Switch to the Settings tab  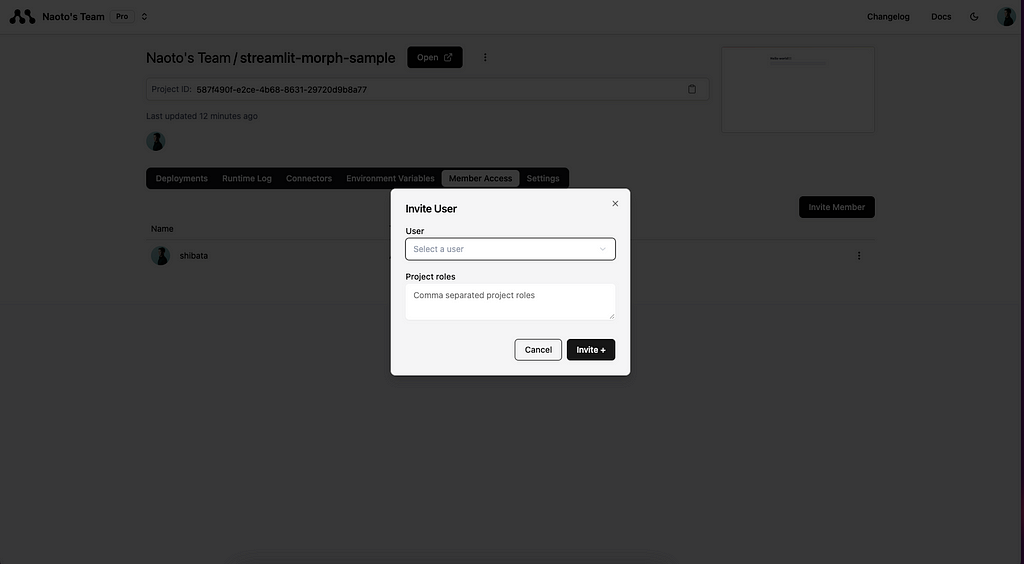click(x=543, y=178)
